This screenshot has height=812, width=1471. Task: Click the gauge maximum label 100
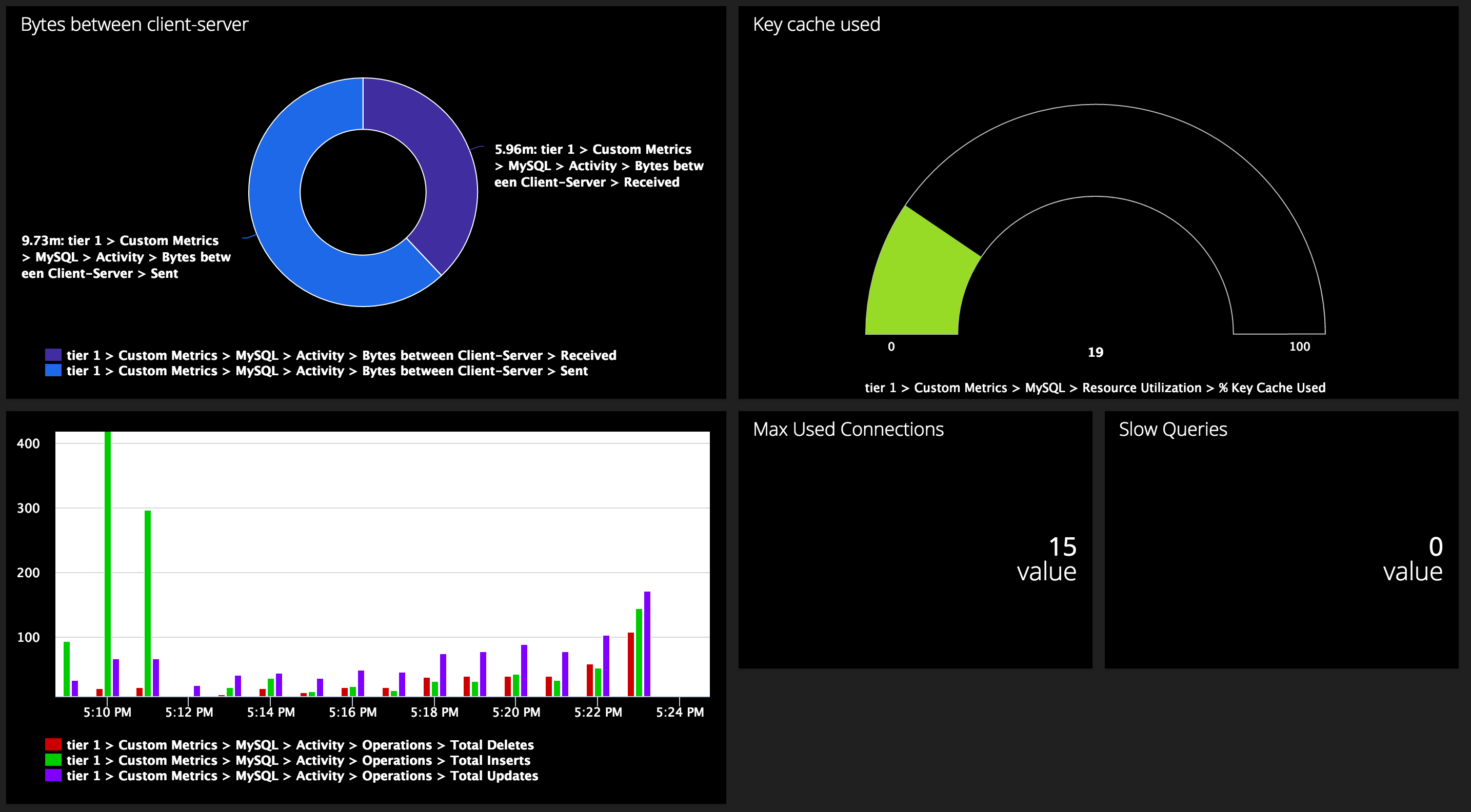click(1300, 347)
